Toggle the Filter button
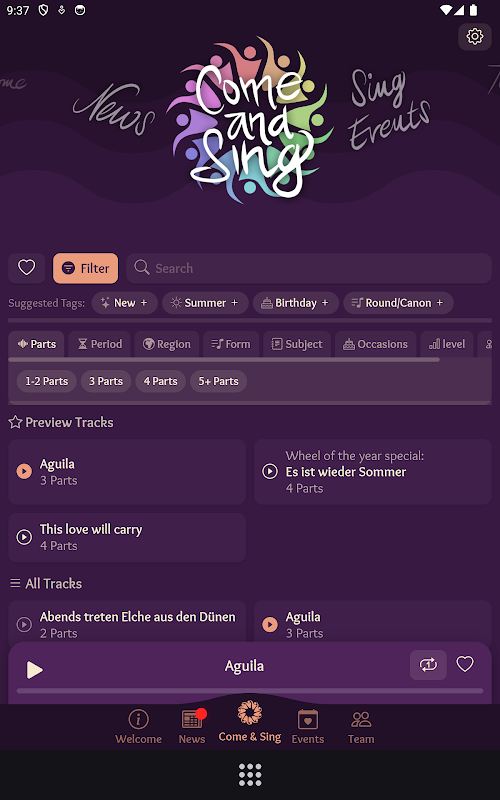 click(x=85, y=268)
